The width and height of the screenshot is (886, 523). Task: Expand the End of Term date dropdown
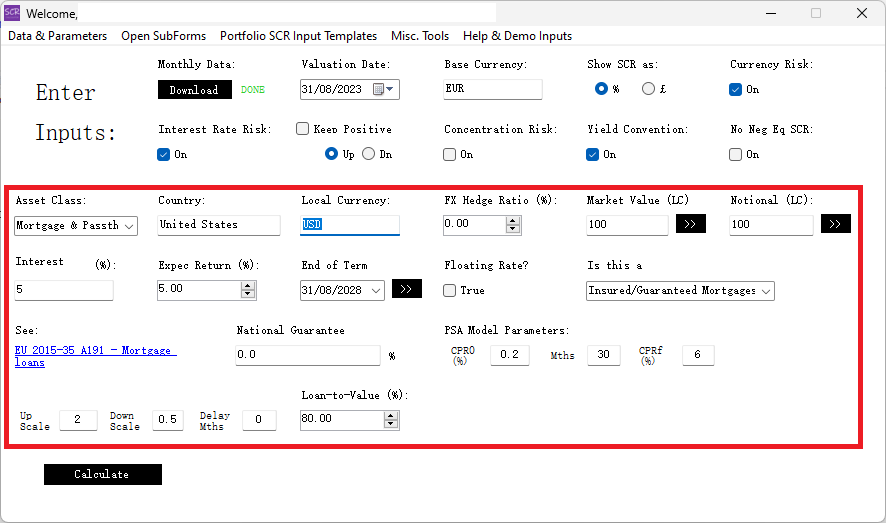point(376,290)
